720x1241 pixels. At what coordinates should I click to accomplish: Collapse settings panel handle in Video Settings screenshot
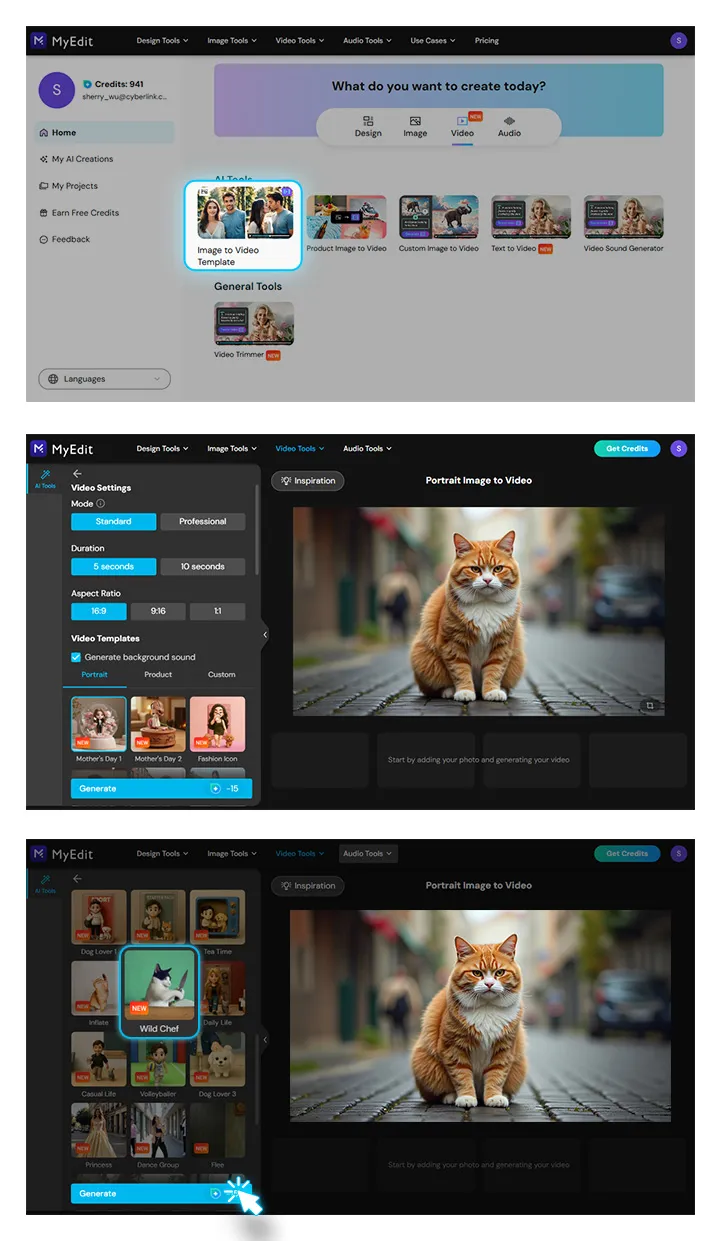(x=265, y=635)
